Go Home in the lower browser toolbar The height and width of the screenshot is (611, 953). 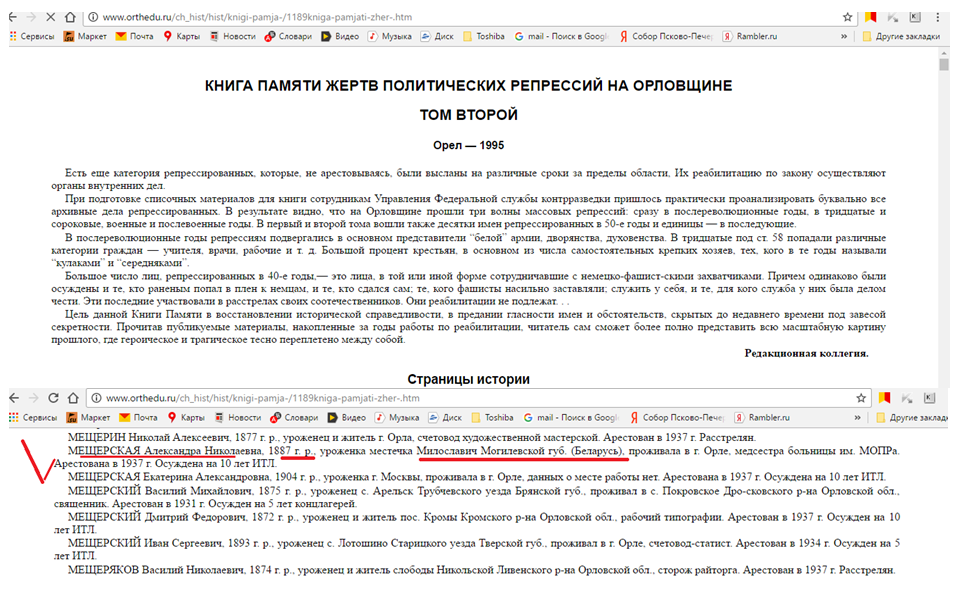click(x=73, y=398)
